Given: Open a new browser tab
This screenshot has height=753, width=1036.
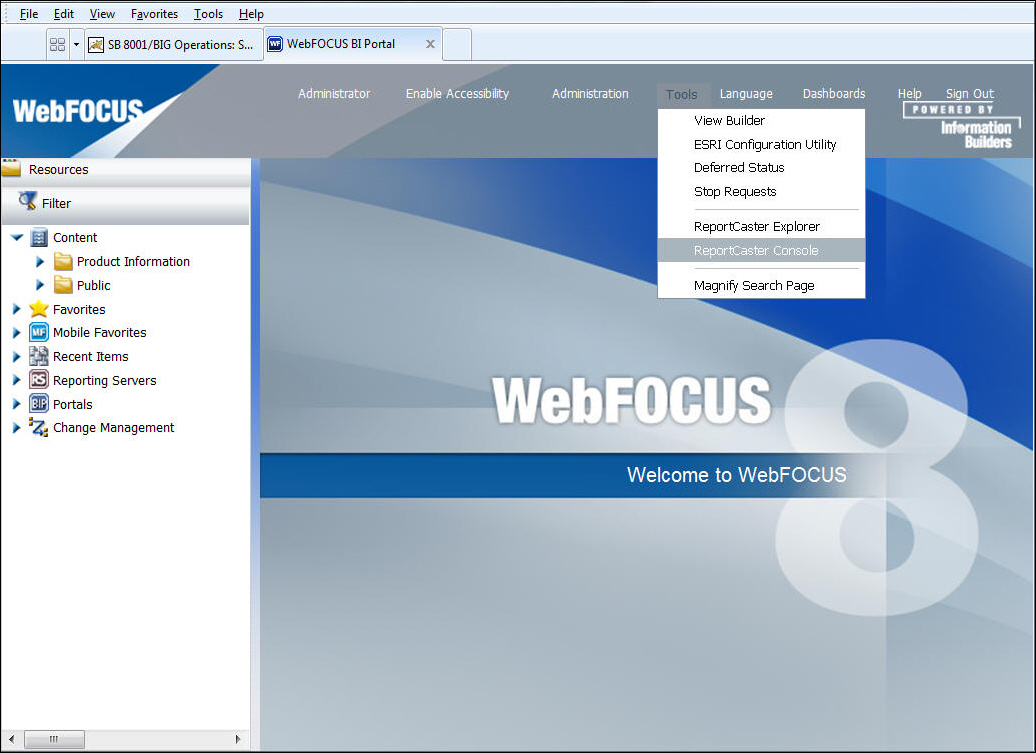Looking at the screenshot, I should click(457, 45).
